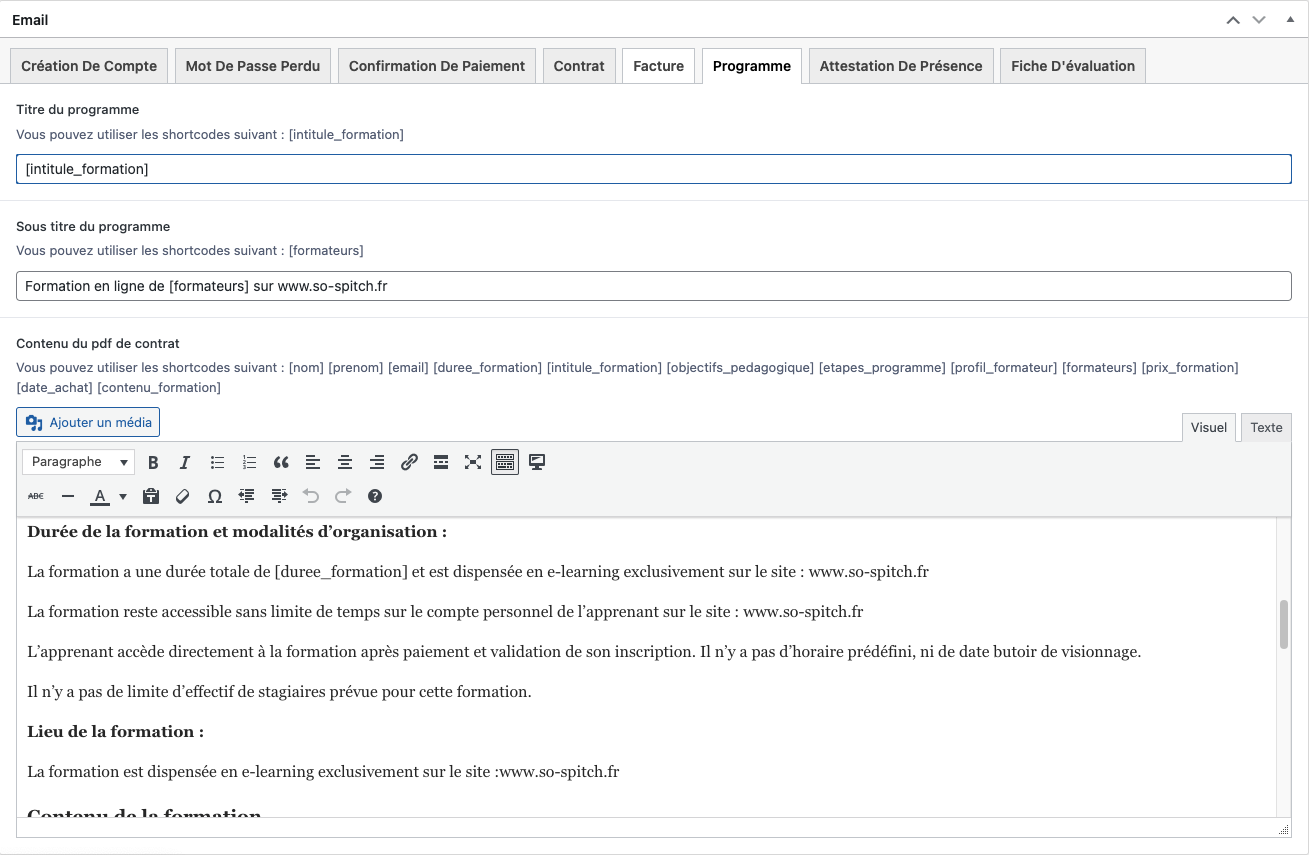This screenshot has width=1309, height=855.
Task: Insert a horizontal line
Action: pos(67,495)
